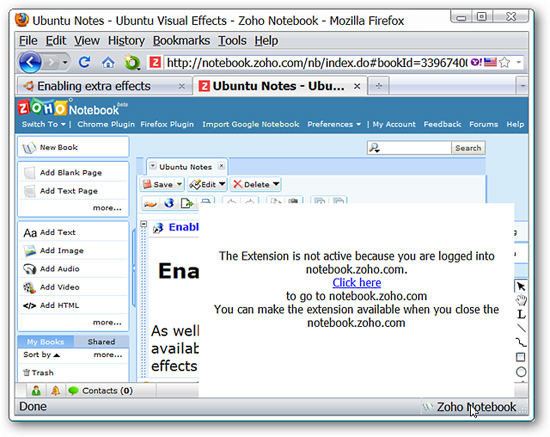Click the Search button

point(468,148)
